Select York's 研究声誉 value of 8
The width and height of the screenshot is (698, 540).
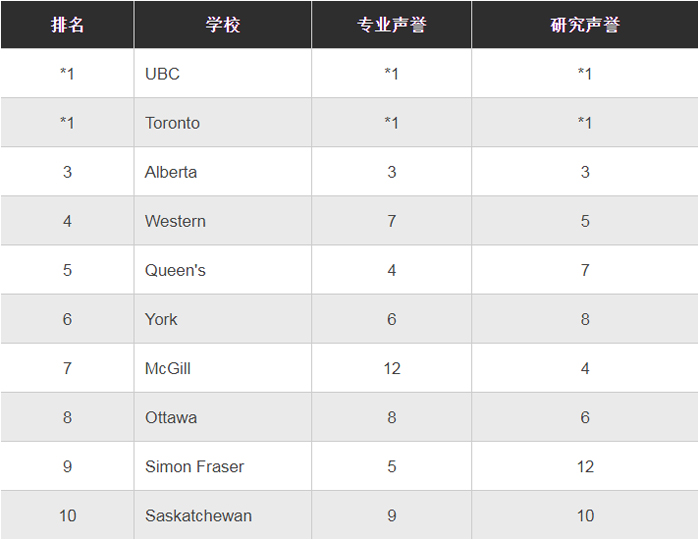(x=585, y=319)
